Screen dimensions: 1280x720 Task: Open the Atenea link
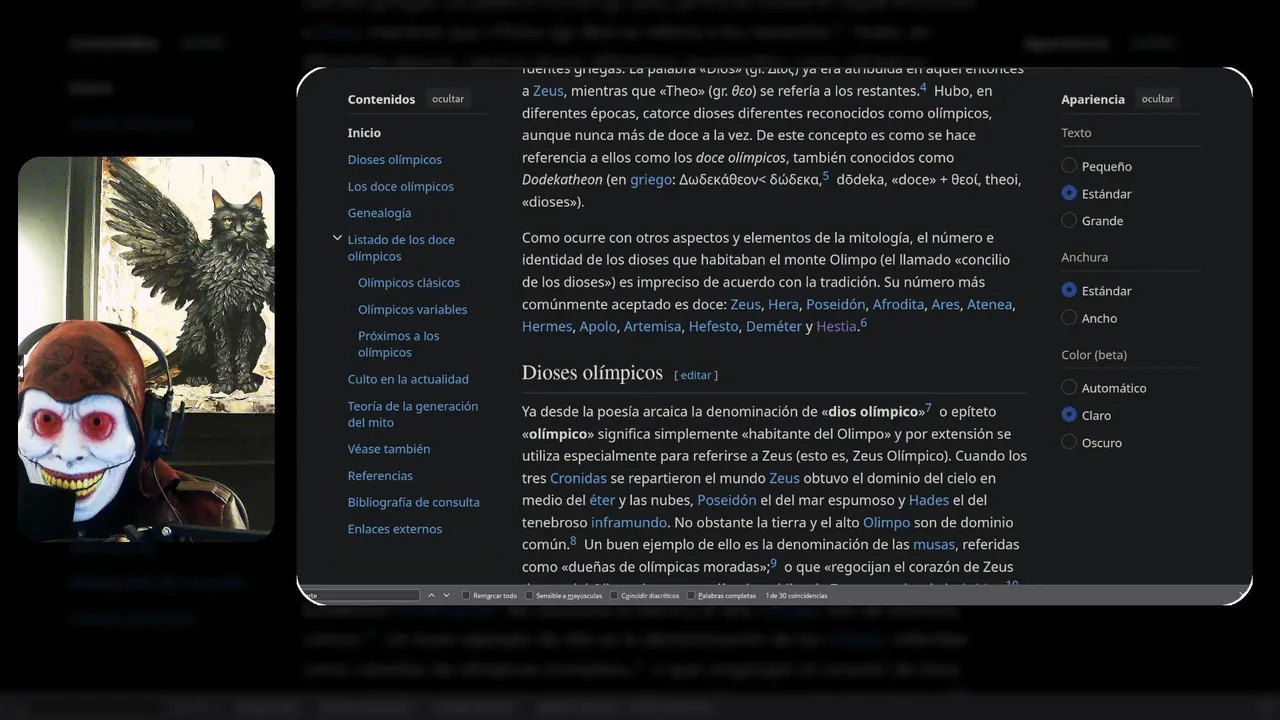pyautogui.click(x=989, y=304)
